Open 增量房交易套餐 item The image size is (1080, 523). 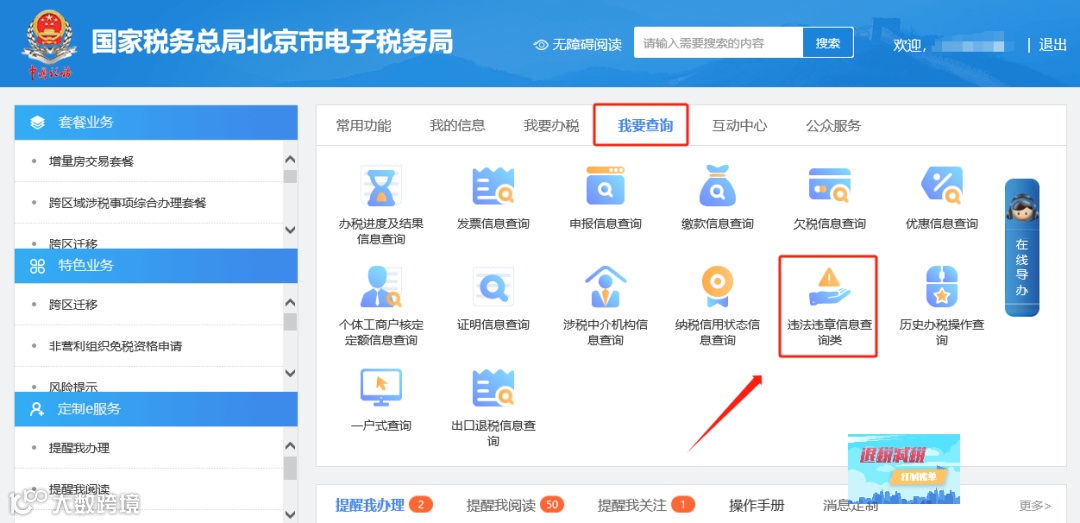tap(92, 162)
